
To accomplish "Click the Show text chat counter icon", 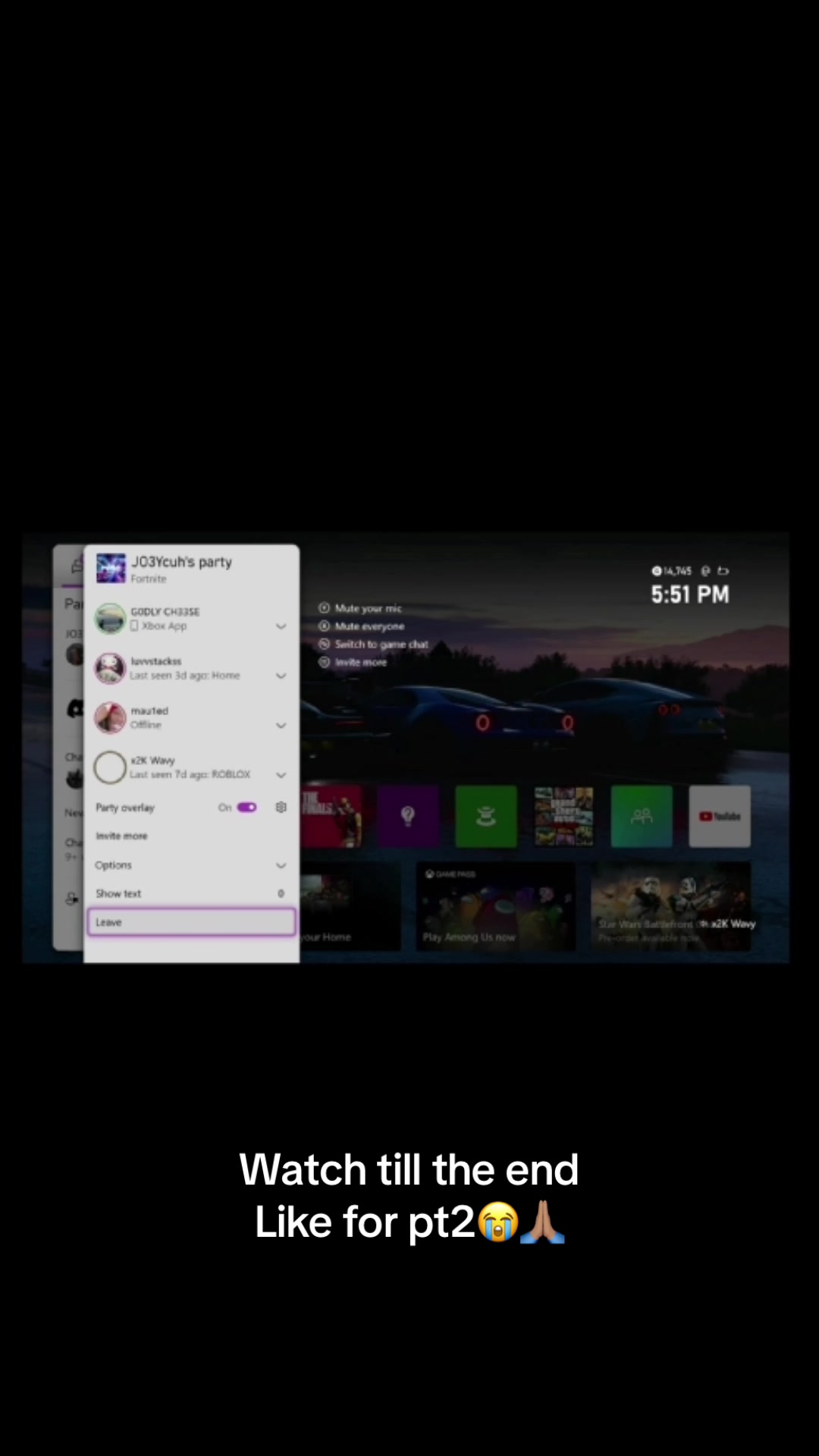I will [281, 893].
